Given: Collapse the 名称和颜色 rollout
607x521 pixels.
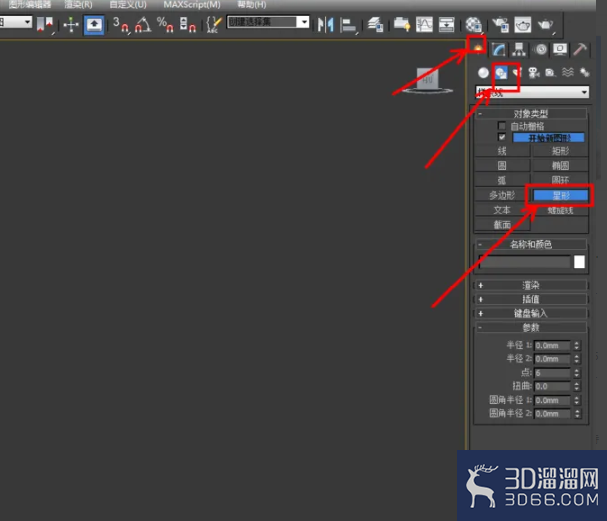Looking at the screenshot, I should tap(531, 244).
